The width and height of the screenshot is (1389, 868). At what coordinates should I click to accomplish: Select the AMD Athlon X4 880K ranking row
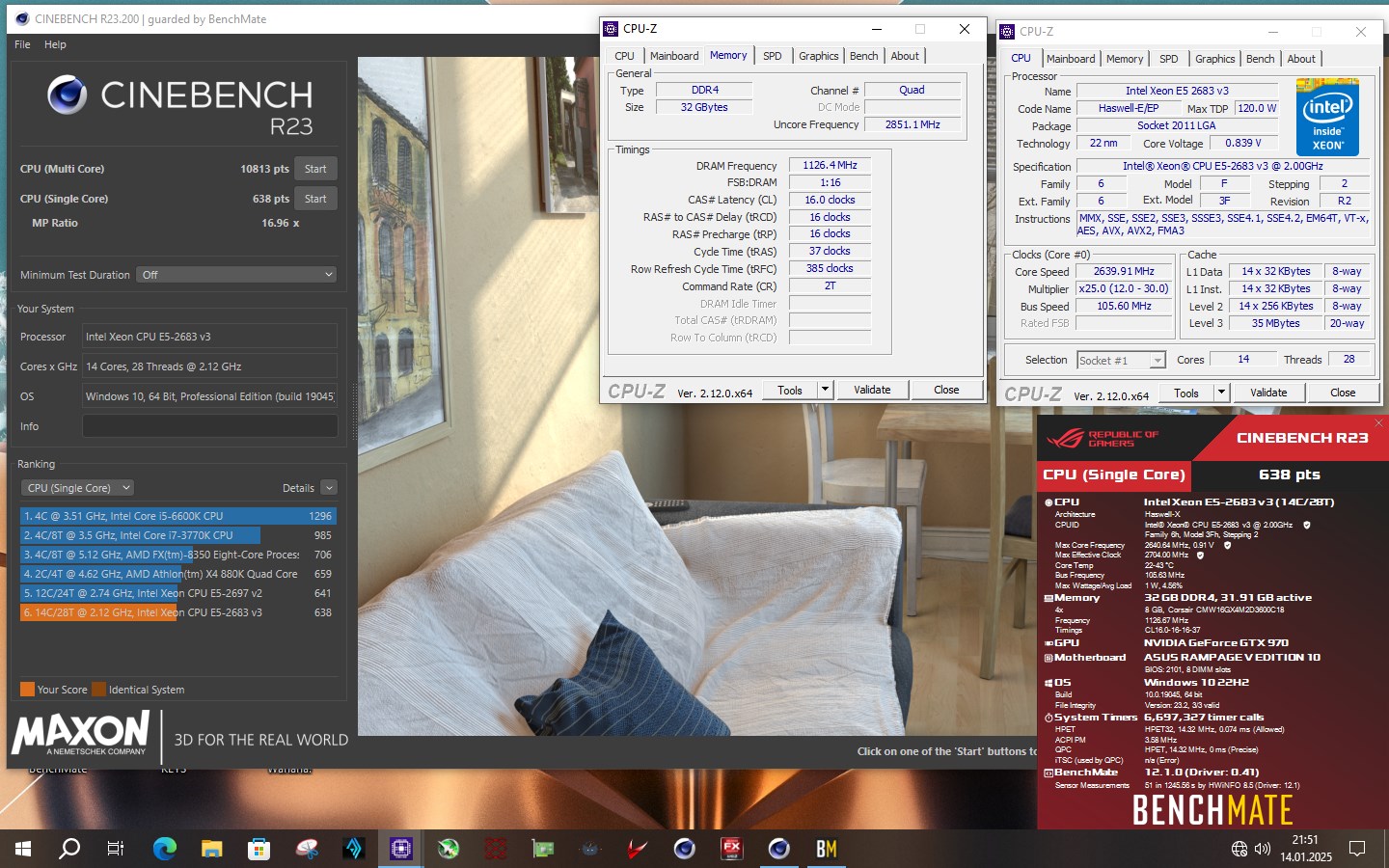(x=178, y=574)
